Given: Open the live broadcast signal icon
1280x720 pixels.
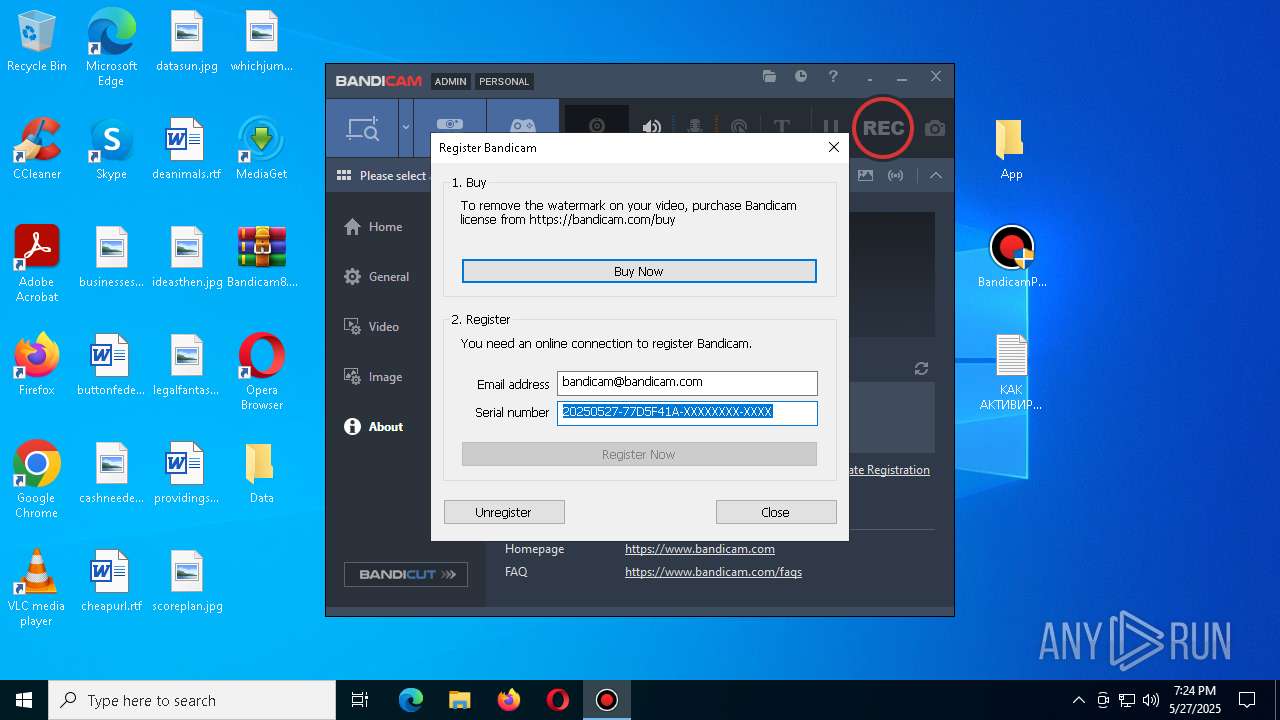Looking at the screenshot, I should coord(896,175).
